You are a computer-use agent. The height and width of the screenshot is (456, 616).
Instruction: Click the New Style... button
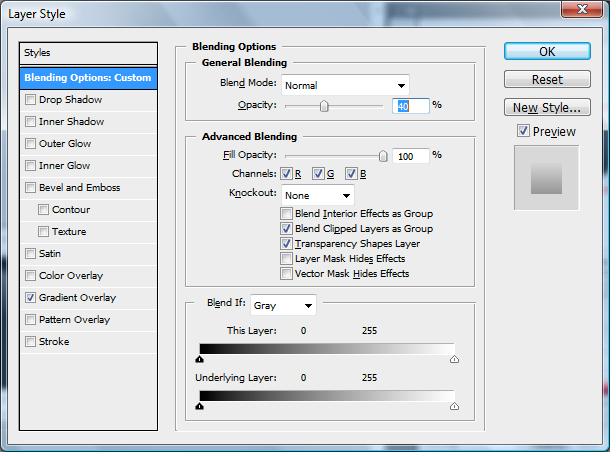click(547, 107)
